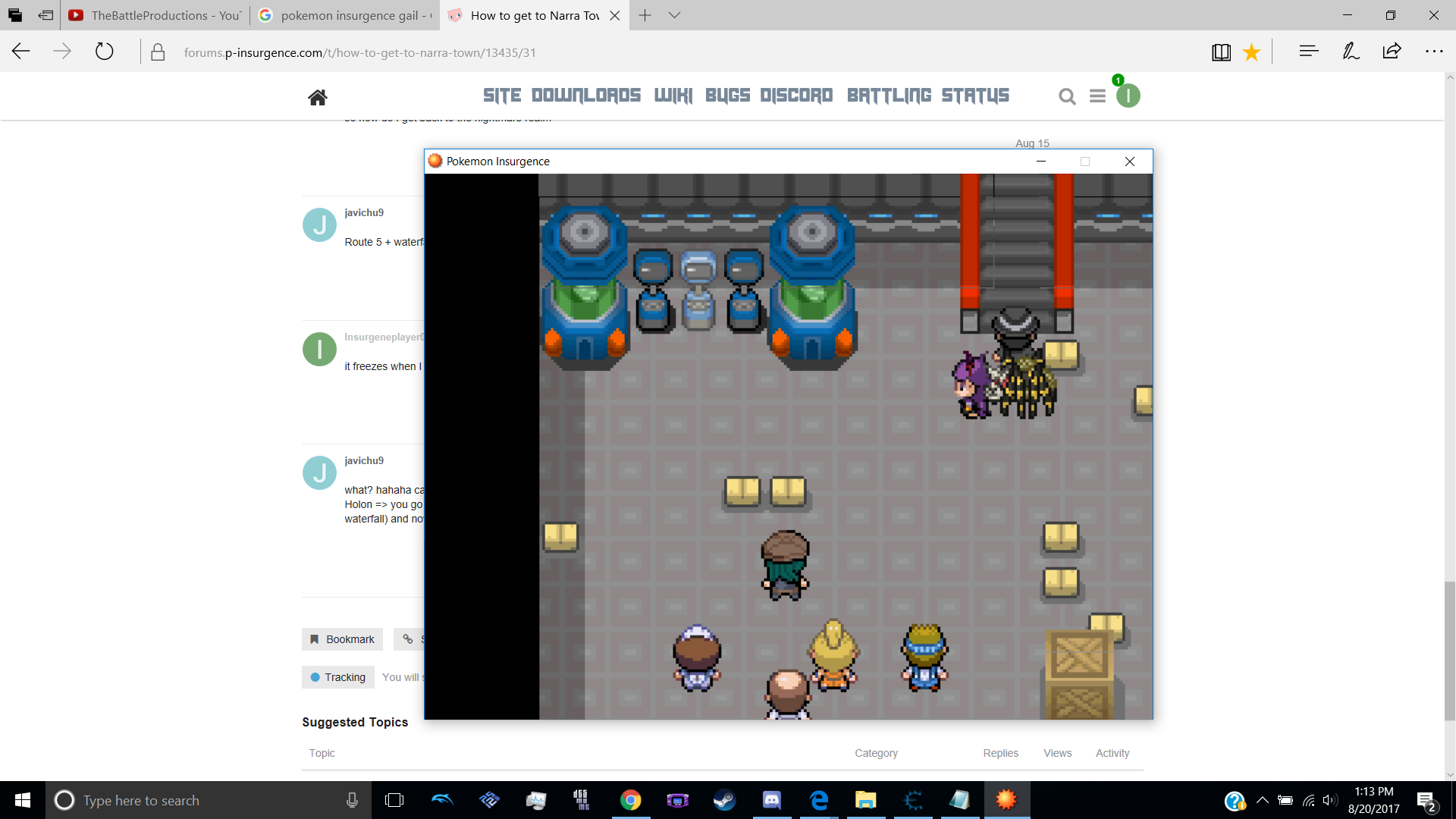Click javichu9 avatar on the hahaha post
The image size is (1456, 819).
pos(319,472)
